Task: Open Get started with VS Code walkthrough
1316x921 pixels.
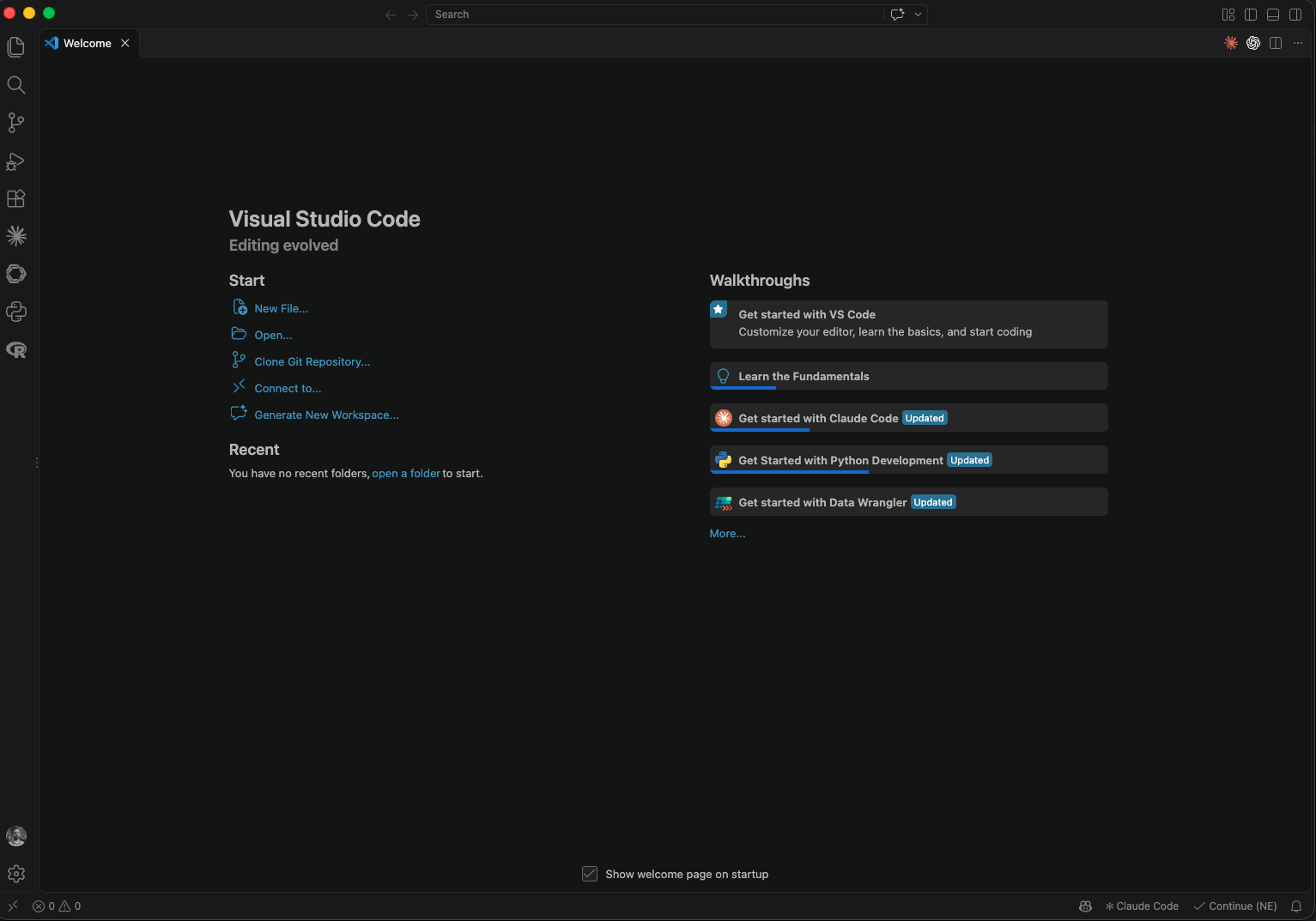Action: pos(908,324)
